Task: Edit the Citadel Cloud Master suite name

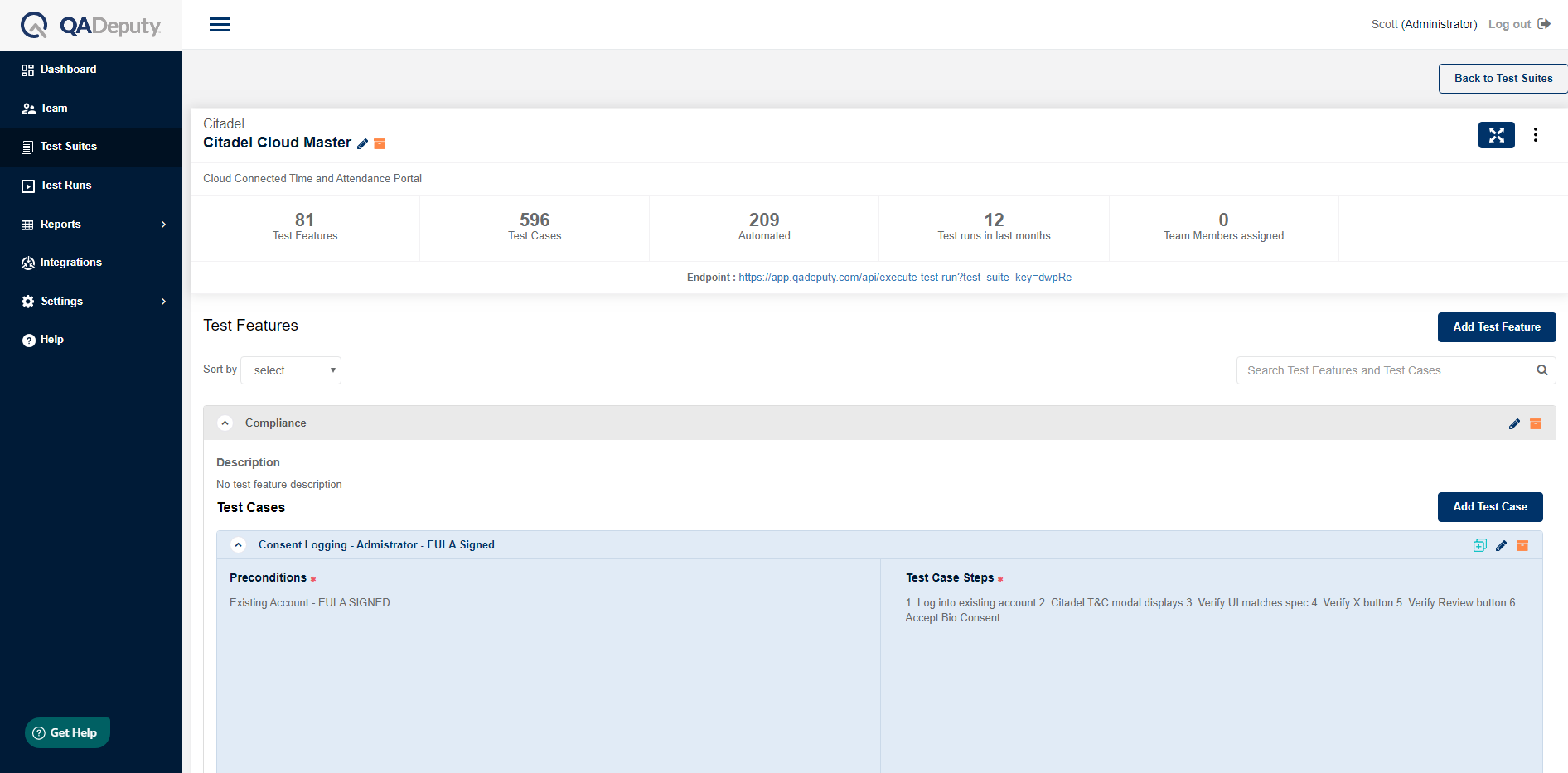Action: point(362,143)
